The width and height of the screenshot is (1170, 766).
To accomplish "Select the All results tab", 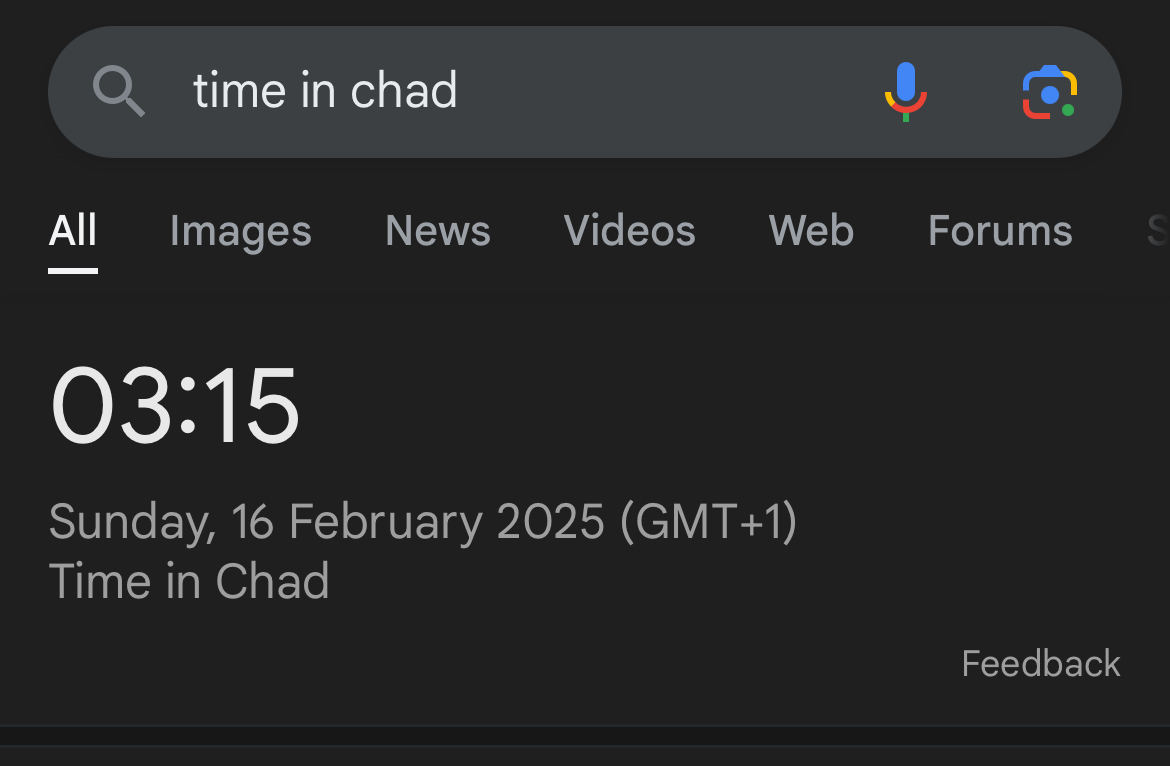I will 73,231.
